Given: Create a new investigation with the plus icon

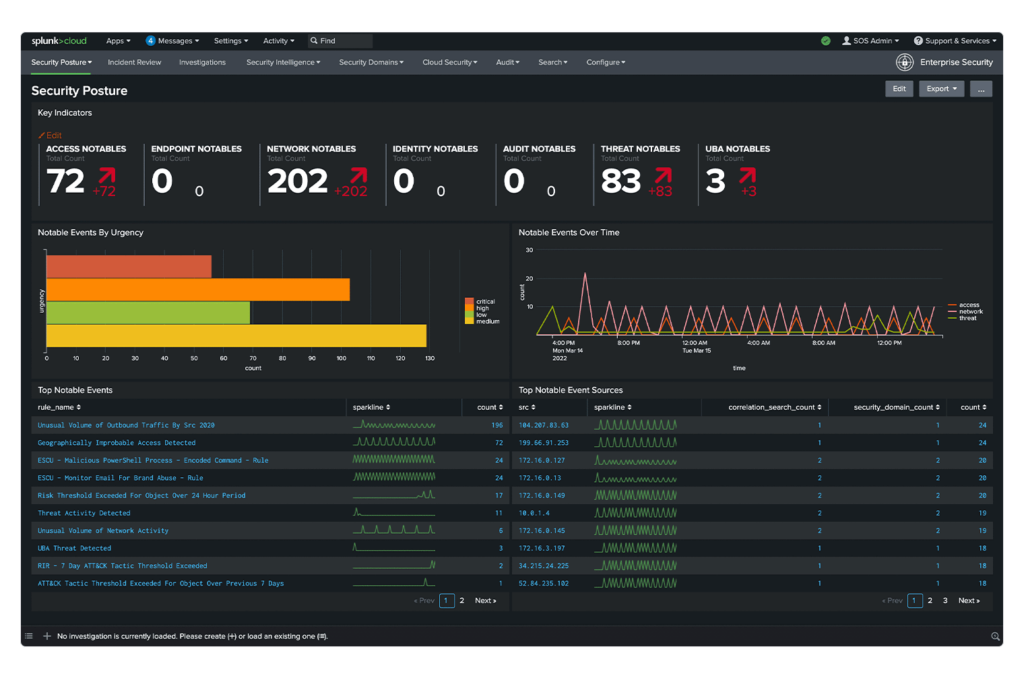Looking at the screenshot, I should 47,637.
